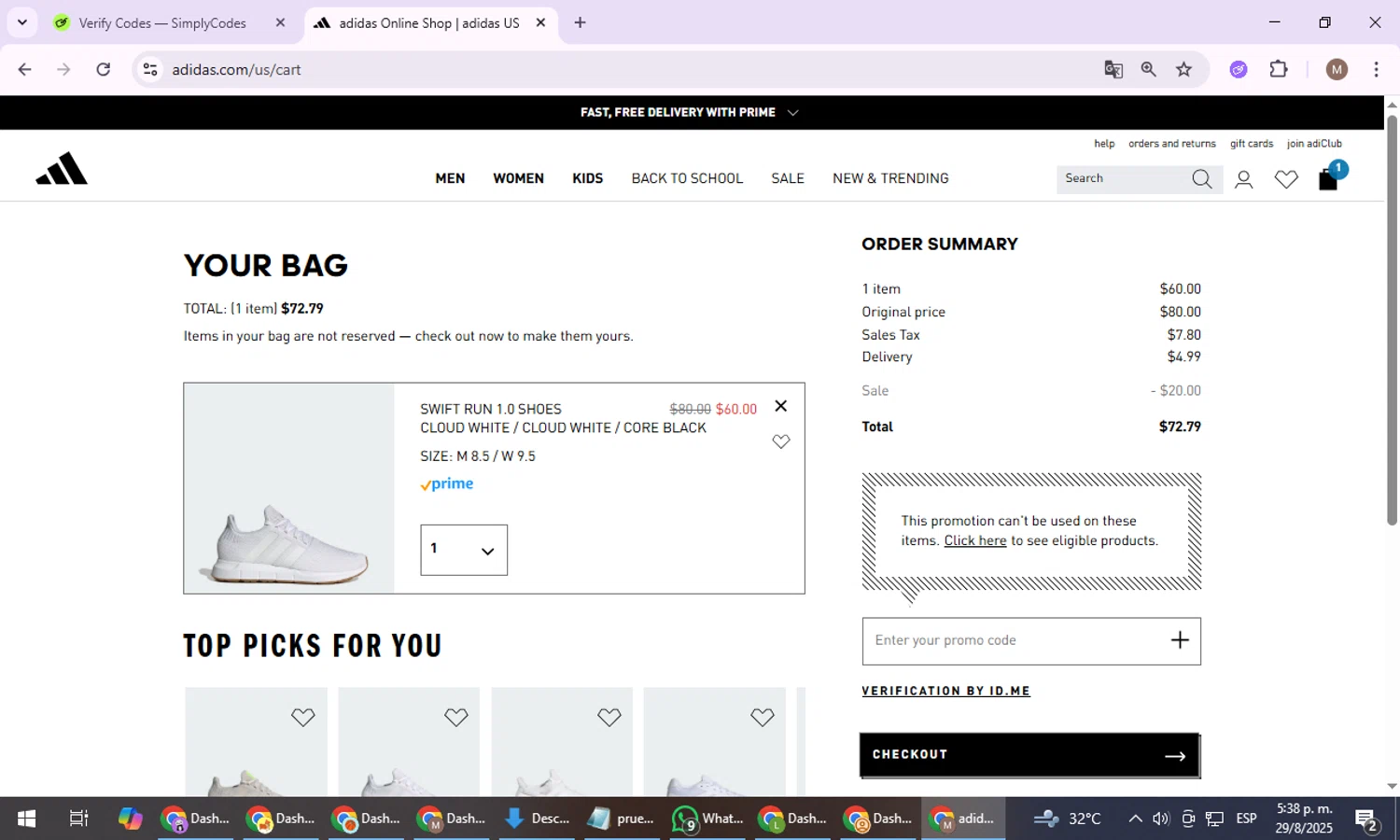The height and width of the screenshot is (840, 1400).
Task: Close the adidas Online Shop tab
Action: pyautogui.click(x=540, y=22)
